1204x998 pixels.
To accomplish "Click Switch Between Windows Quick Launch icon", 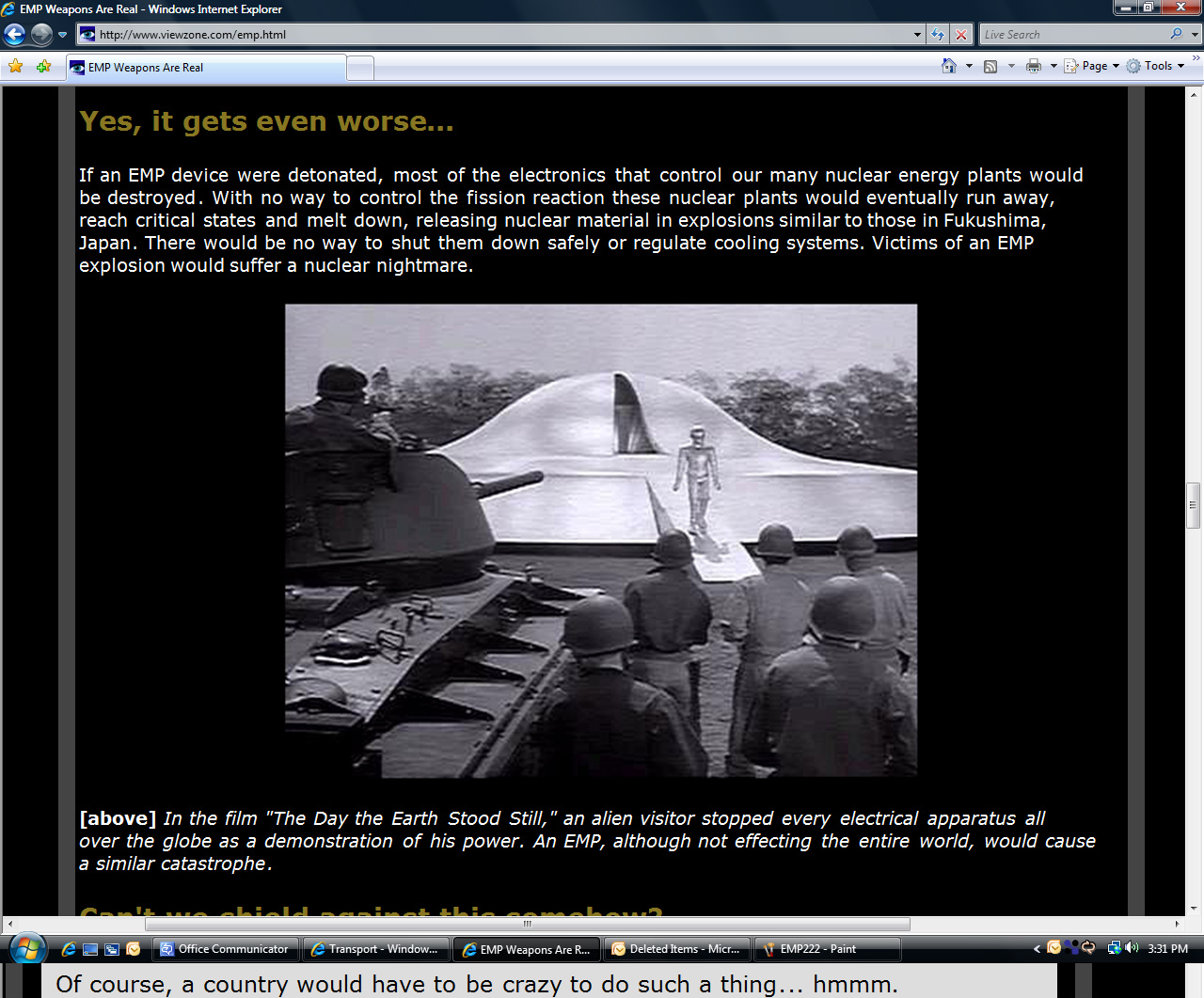I will (x=112, y=949).
